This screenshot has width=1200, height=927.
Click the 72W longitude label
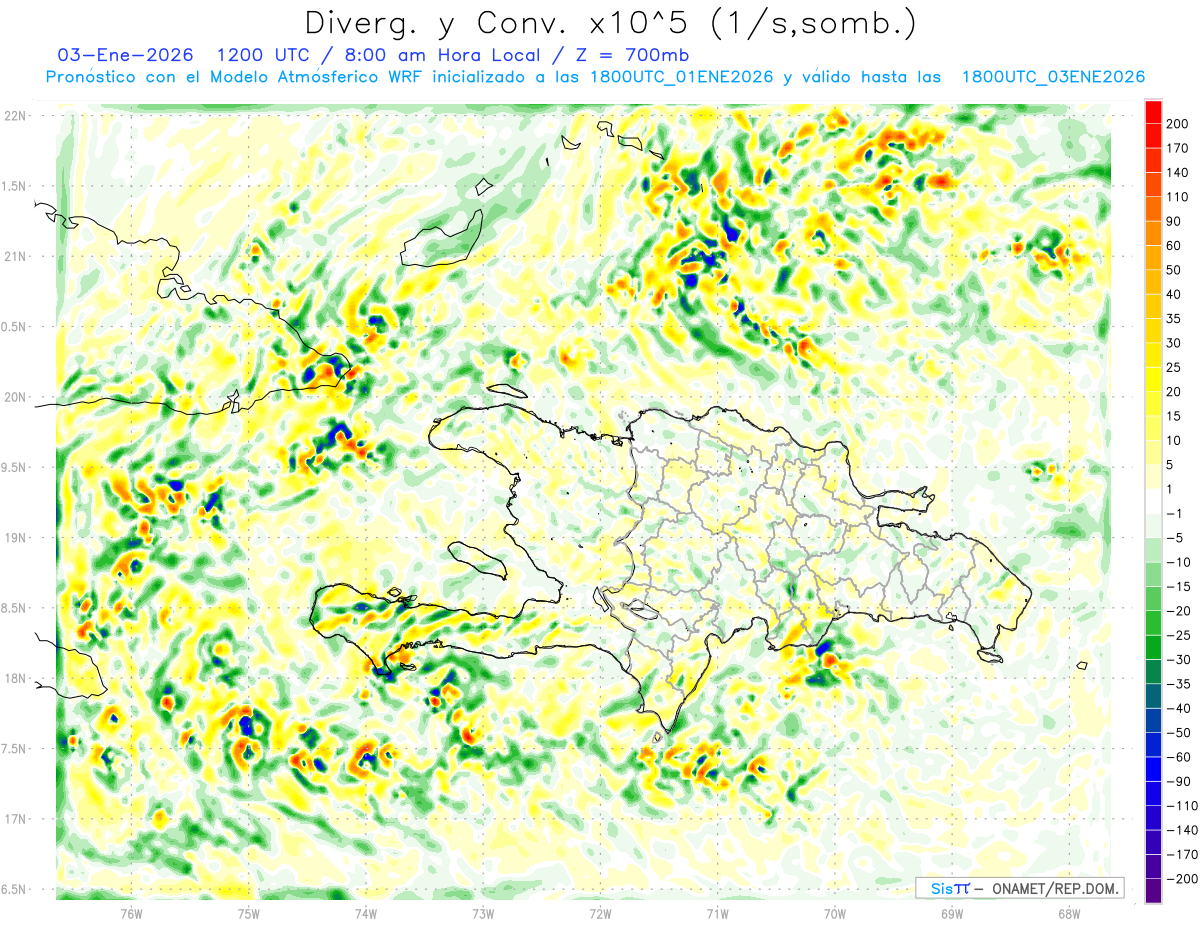[600, 914]
